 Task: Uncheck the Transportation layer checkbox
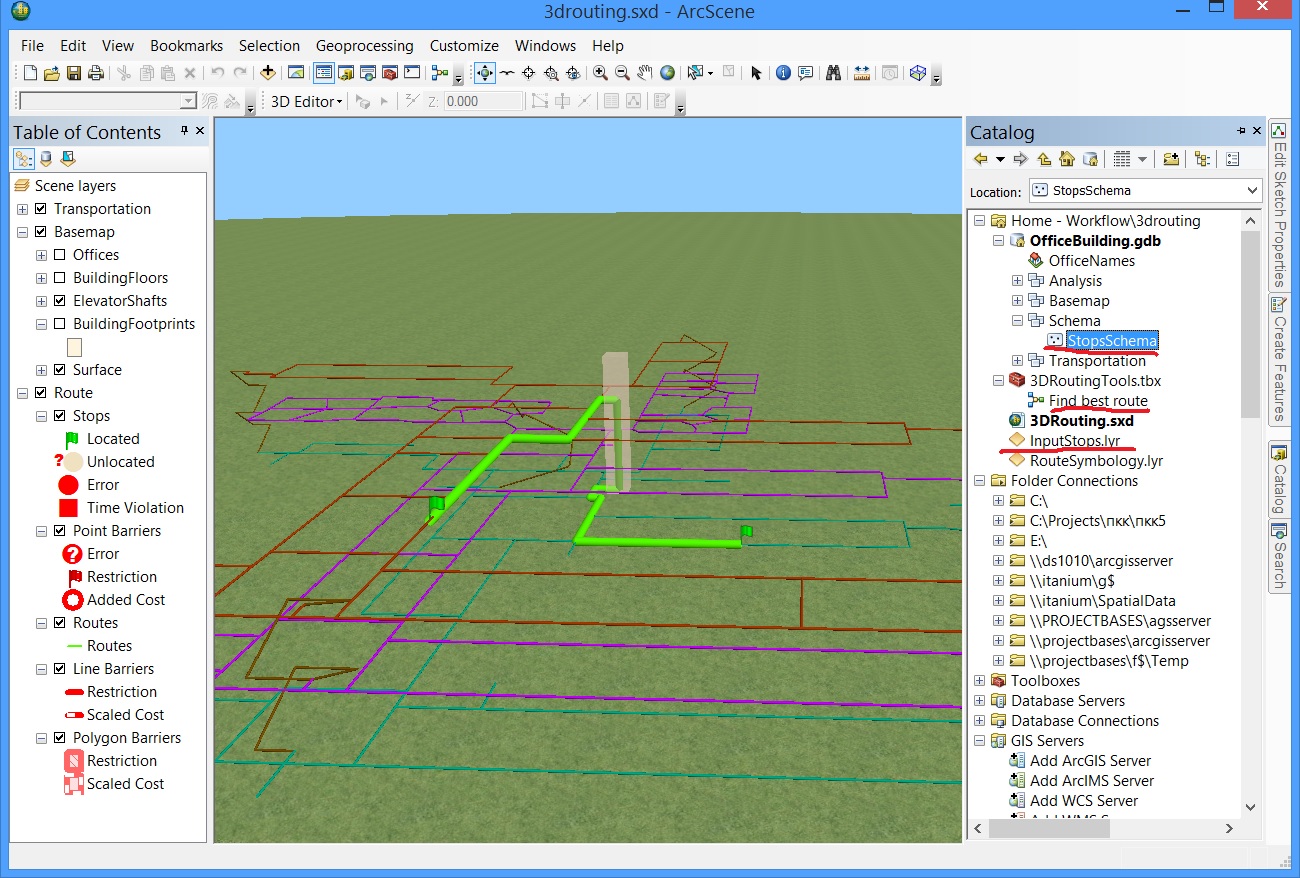tap(41, 209)
